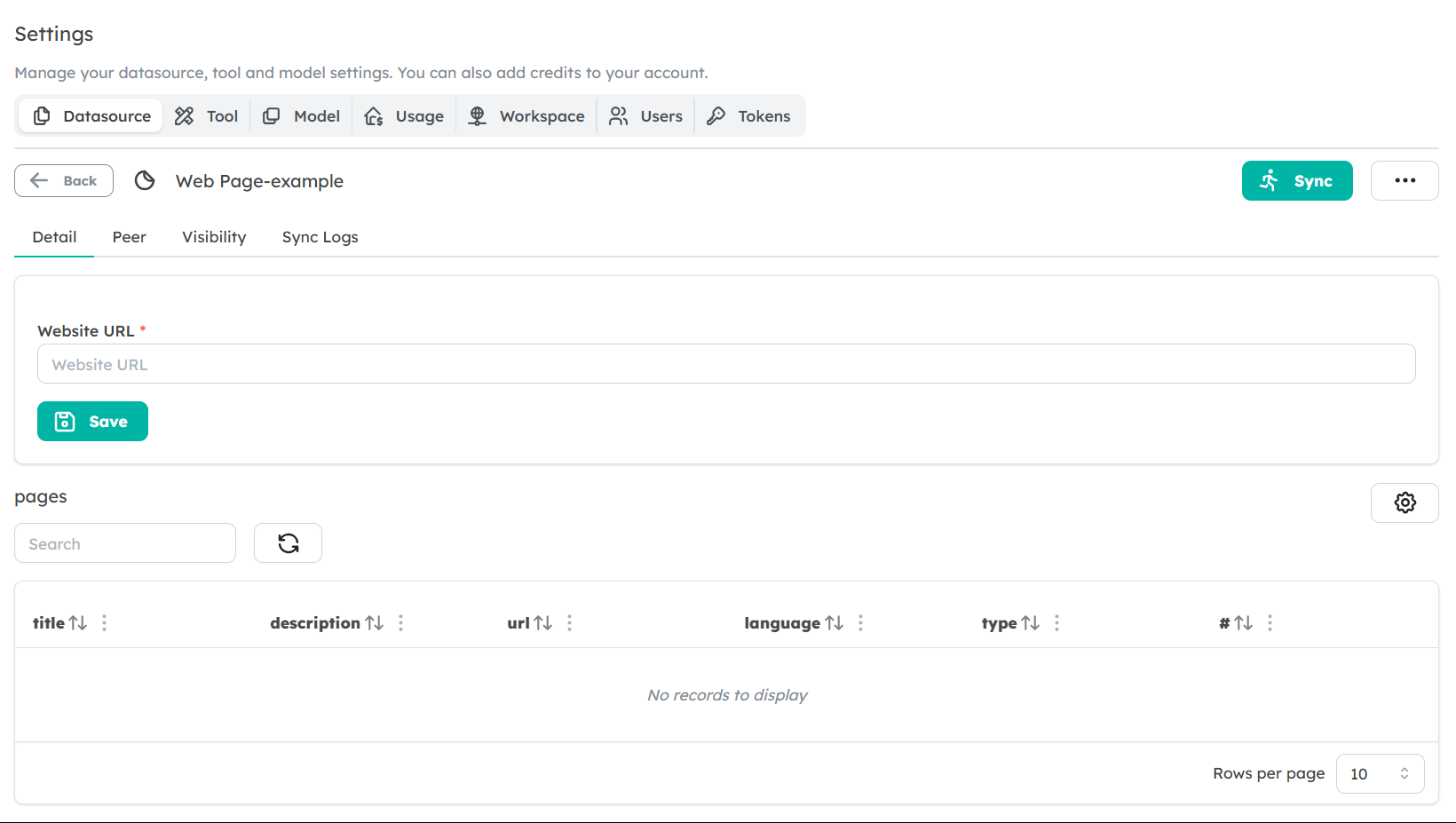This screenshot has height=823, width=1456.
Task: Open the Visibility tab
Action: 214,237
